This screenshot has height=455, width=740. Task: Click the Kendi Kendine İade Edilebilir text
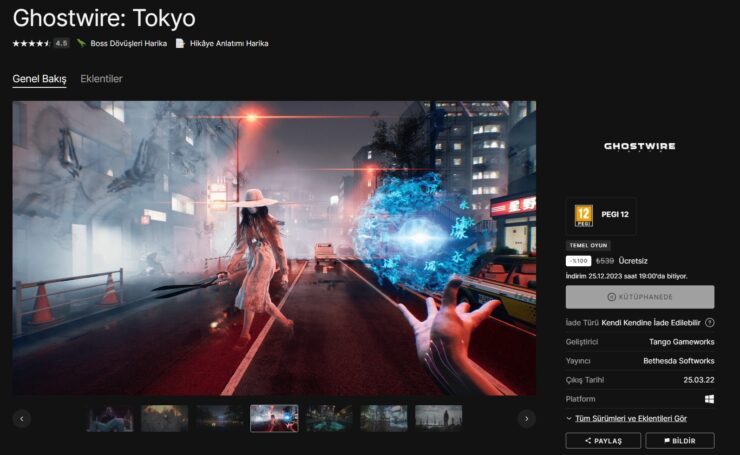coord(651,323)
